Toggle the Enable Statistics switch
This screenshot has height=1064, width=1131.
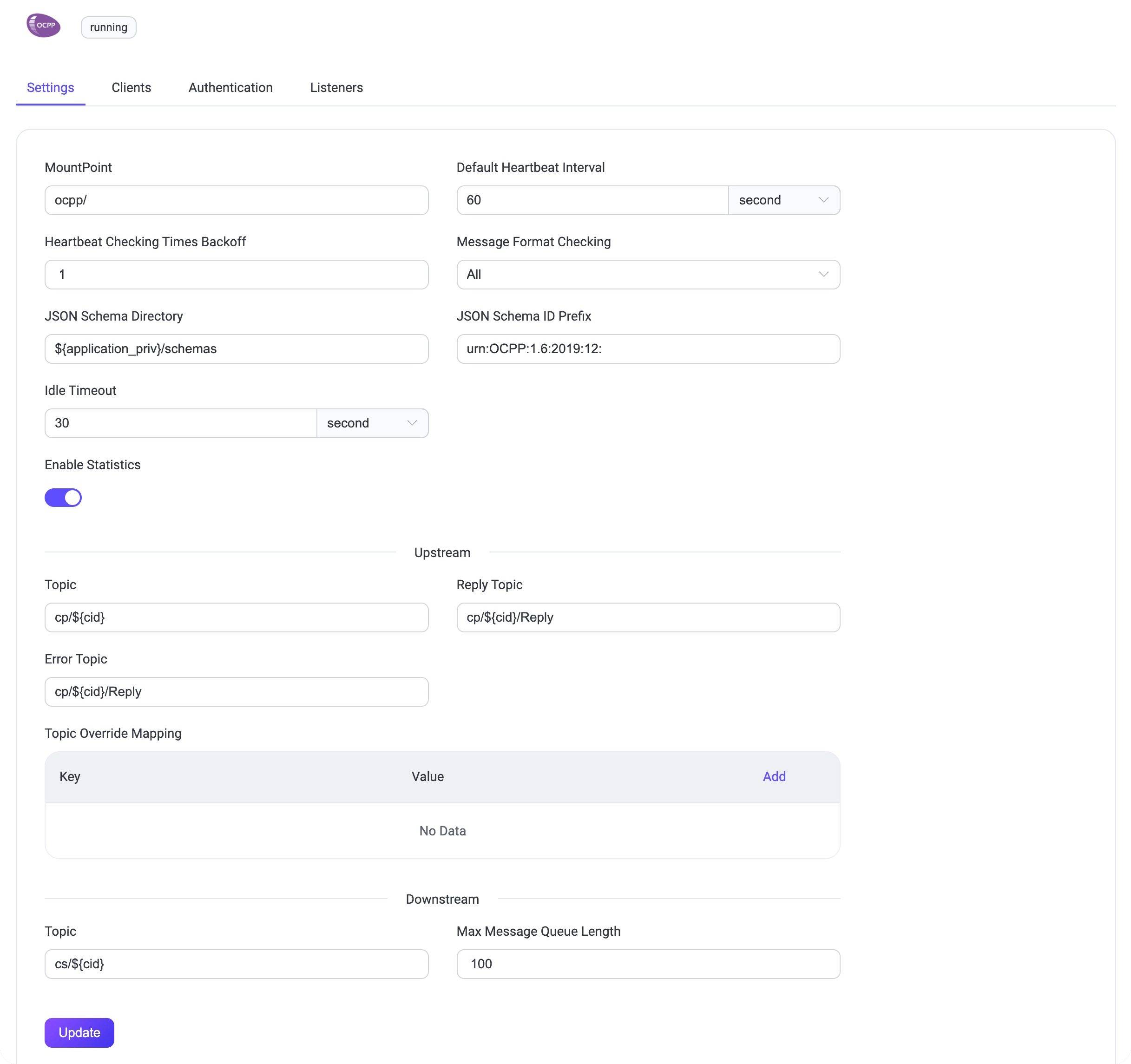point(63,497)
